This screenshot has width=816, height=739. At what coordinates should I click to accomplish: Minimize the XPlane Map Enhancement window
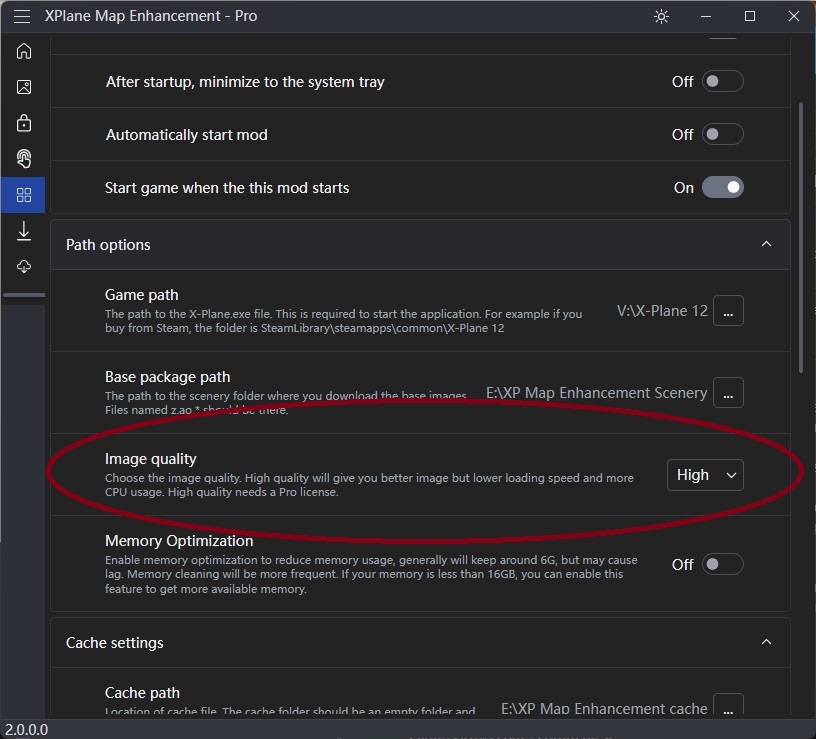pos(706,17)
